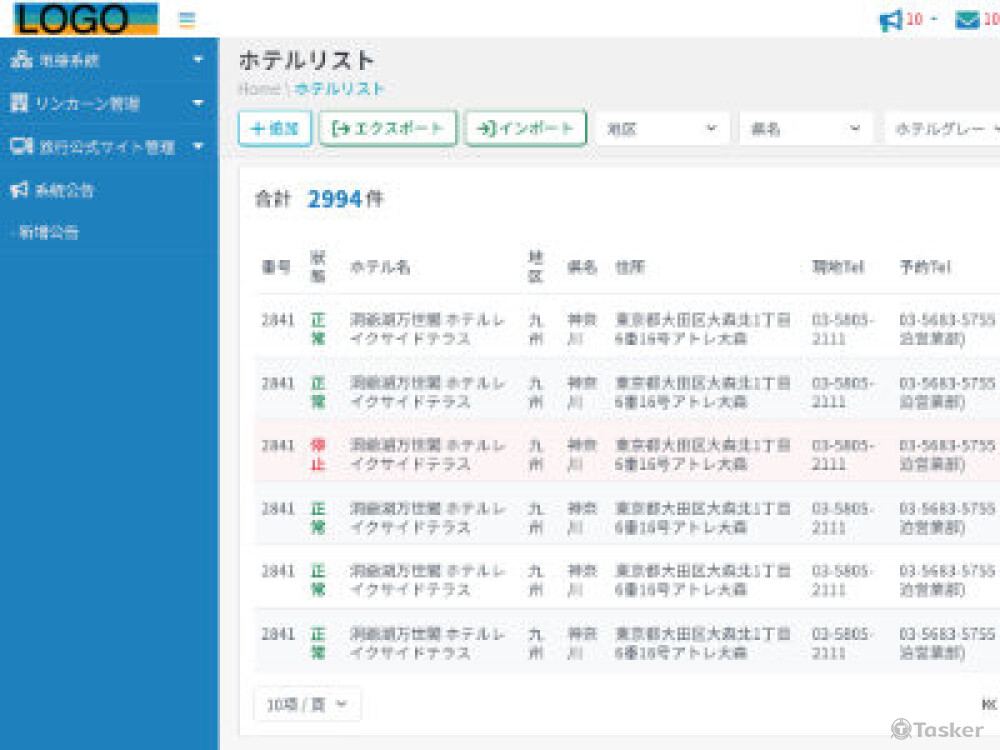The width and height of the screenshot is (1000, 750).
Task: Toggle the hamburger menu icon
Action: pyautogui.click(x=187, y=20)
